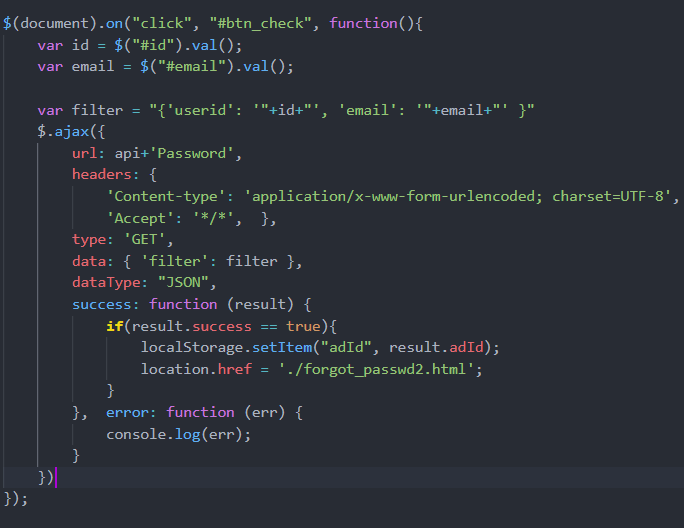Image resolution: width=684 pixels, height=528 pixels.
Task: Click console.log(err) statement
Action: (178, 434)
